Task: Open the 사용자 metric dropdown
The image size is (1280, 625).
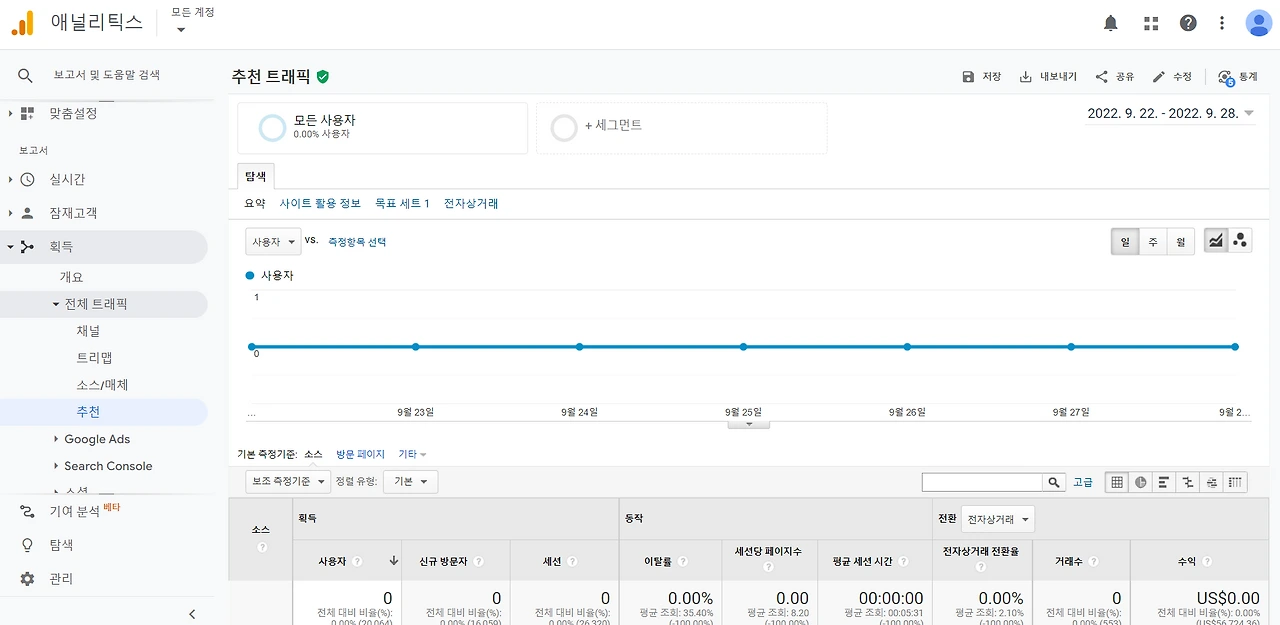Action: (273, 241)
